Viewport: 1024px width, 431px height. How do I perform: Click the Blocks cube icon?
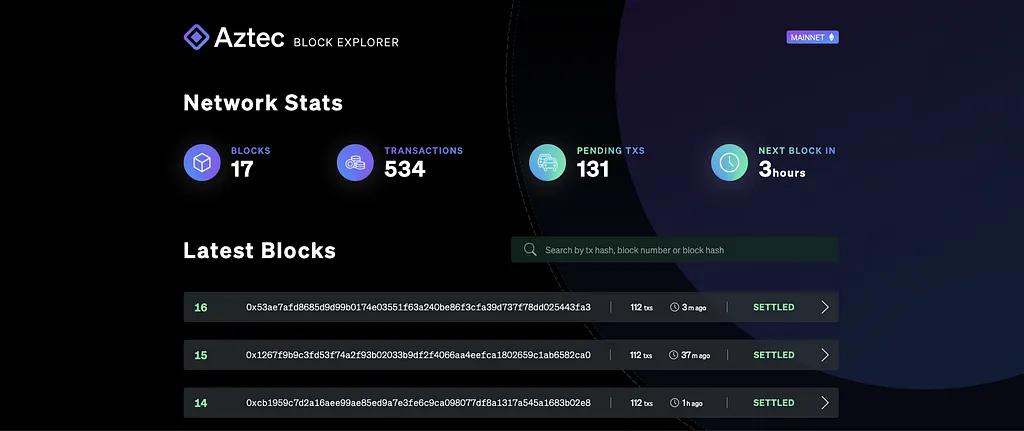(202, 163)
